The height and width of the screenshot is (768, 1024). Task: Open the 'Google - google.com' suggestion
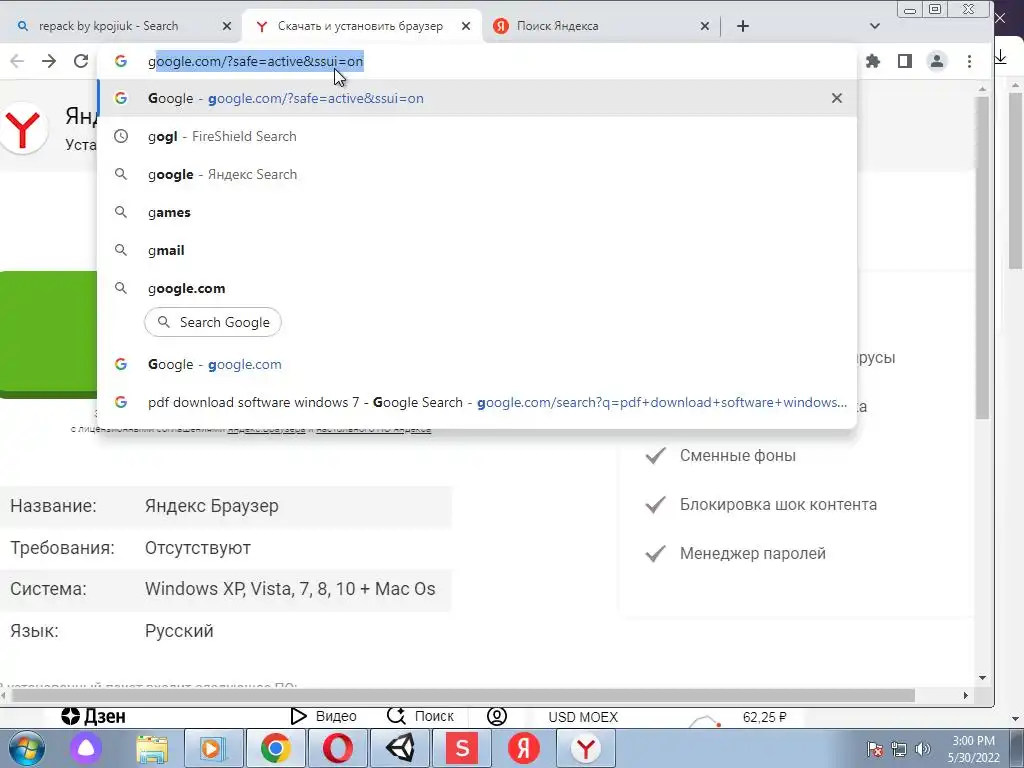(477, 364)
